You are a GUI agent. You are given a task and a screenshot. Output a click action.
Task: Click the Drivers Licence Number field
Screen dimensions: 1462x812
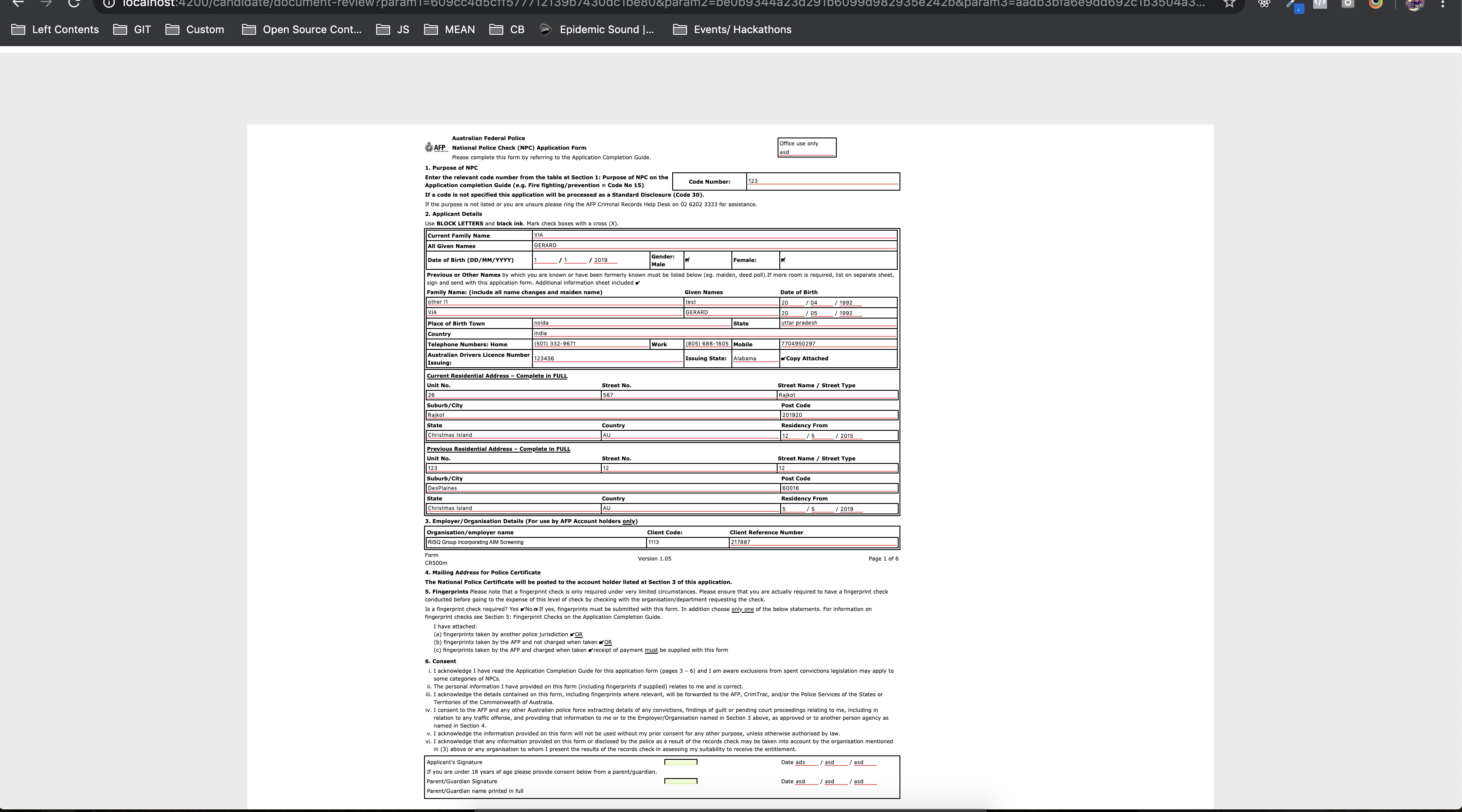coord(608,359)
